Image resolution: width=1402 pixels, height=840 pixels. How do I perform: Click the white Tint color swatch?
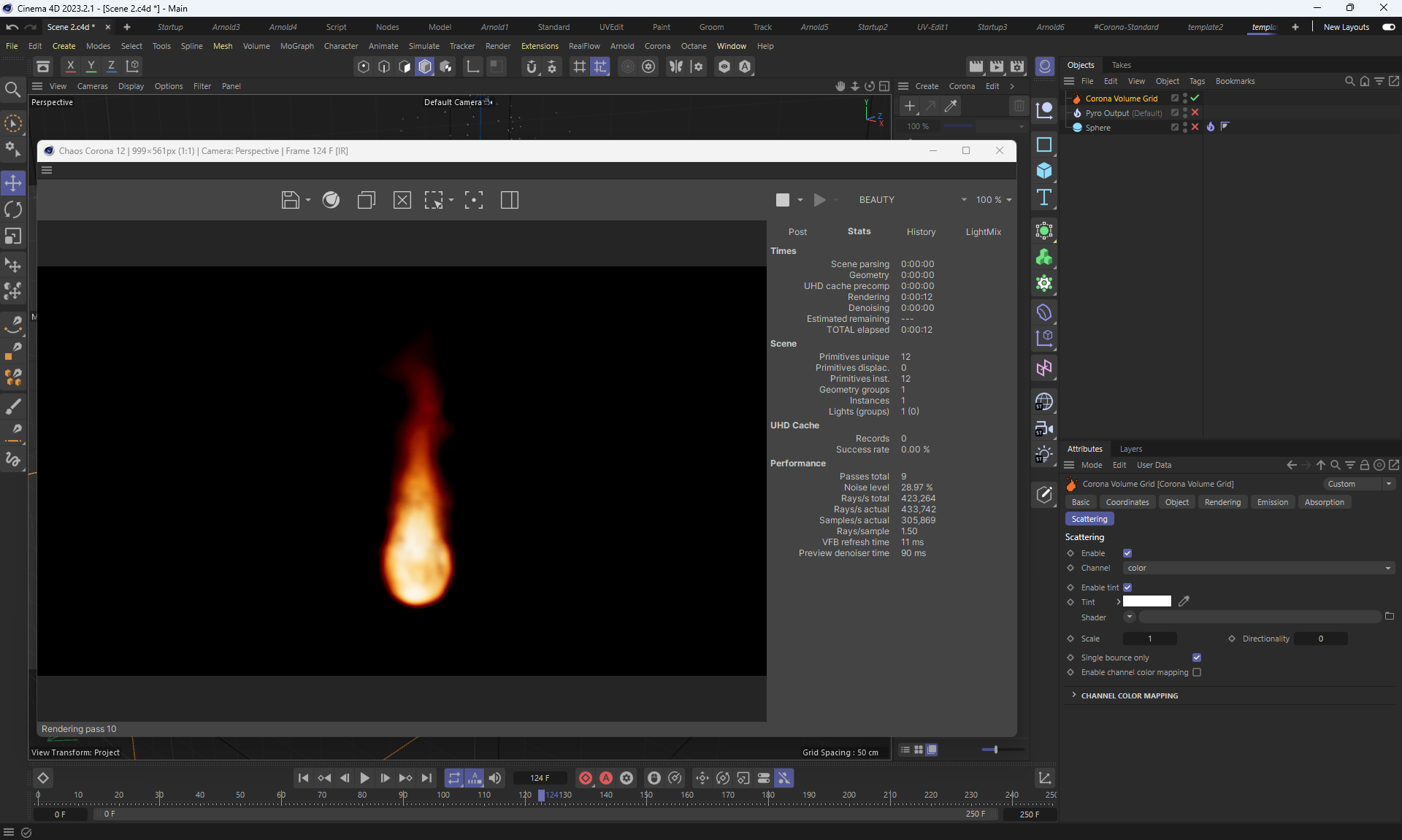[x=1146, y=601]
